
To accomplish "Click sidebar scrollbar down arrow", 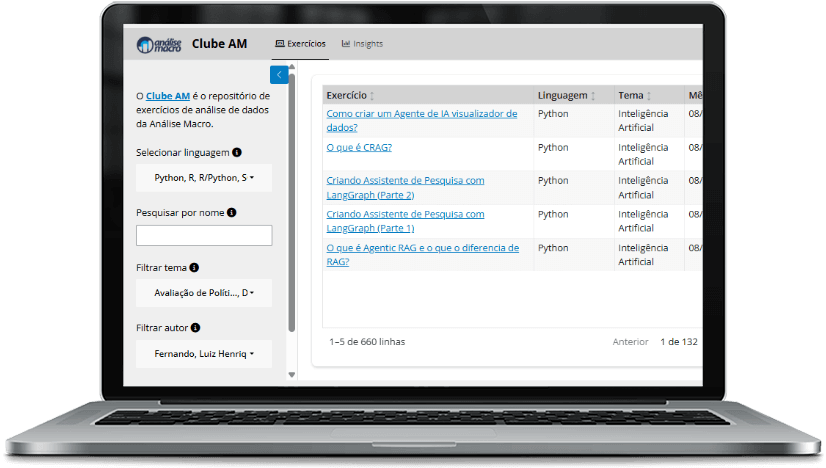I will tap(292, 375).
